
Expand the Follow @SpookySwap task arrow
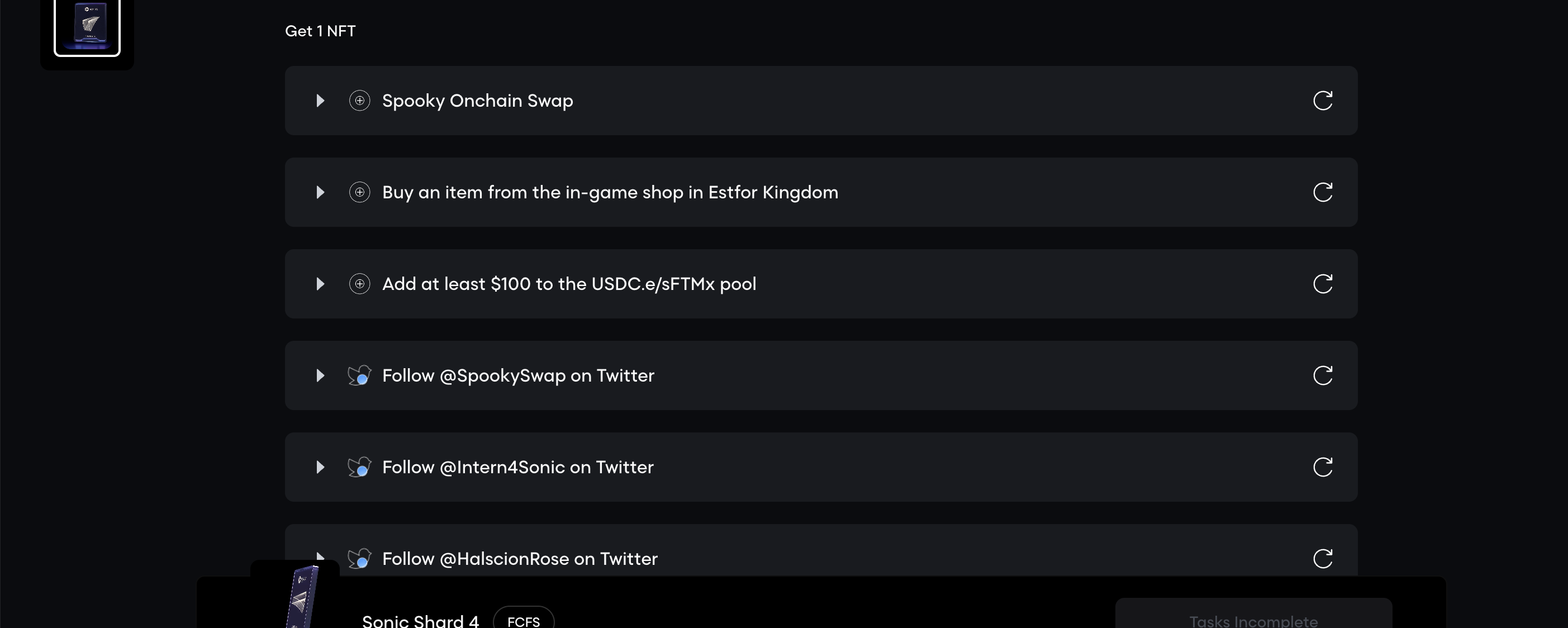coord(320,375)
